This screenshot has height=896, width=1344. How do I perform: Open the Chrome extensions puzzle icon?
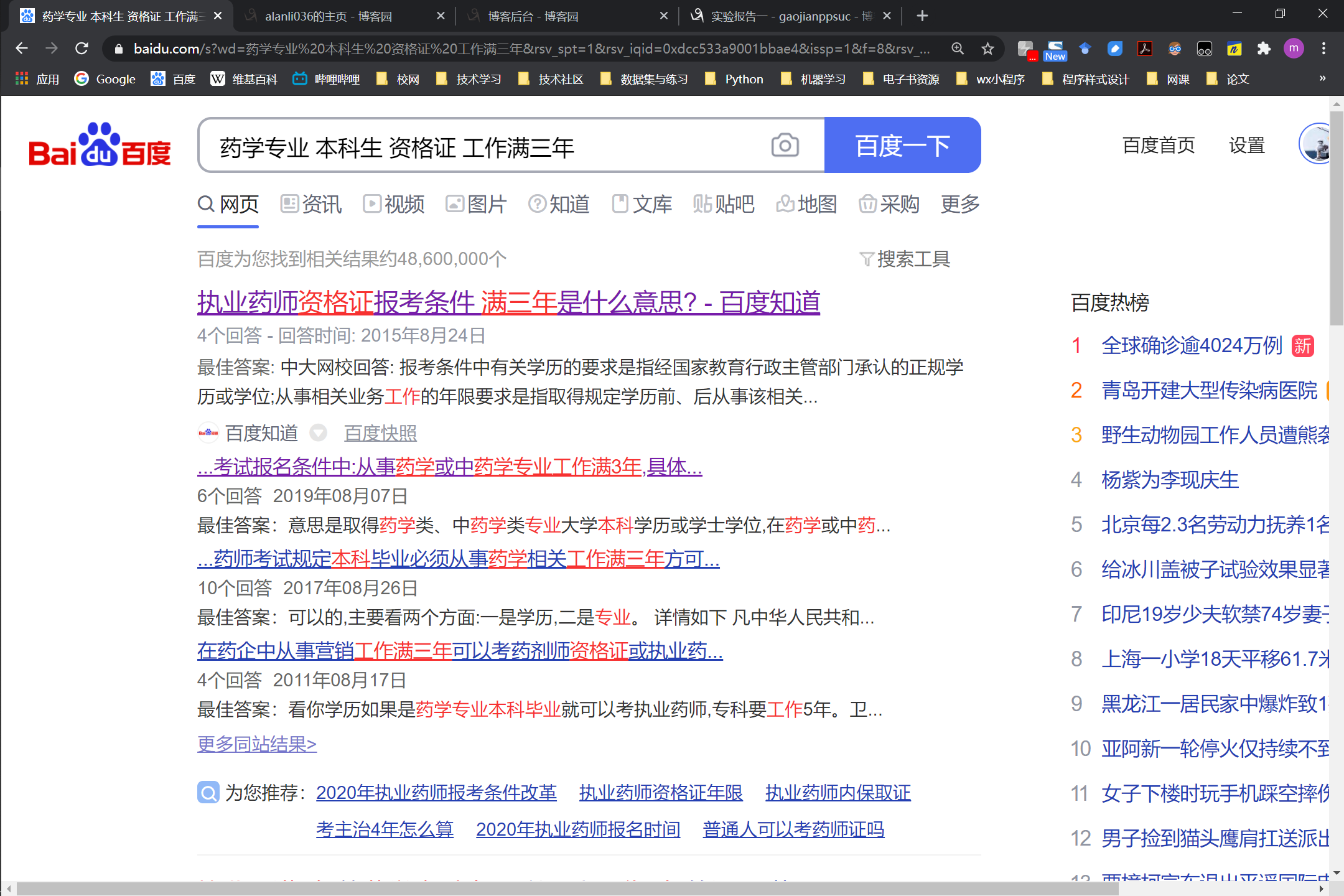(x=1264, y=49)
